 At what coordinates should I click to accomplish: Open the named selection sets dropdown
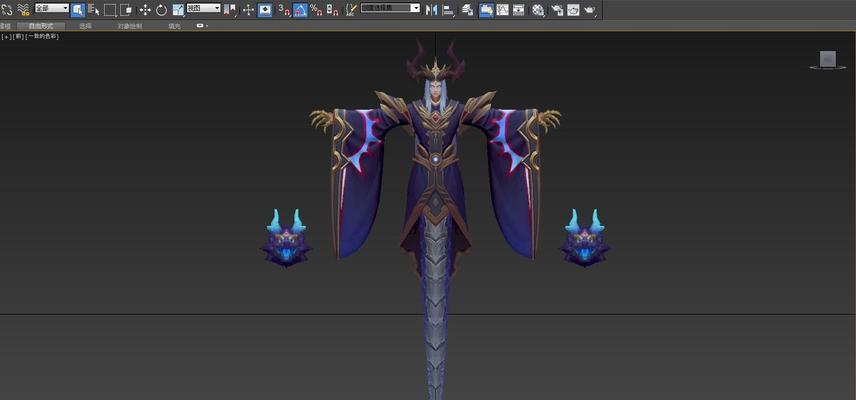tap(390, 8)
